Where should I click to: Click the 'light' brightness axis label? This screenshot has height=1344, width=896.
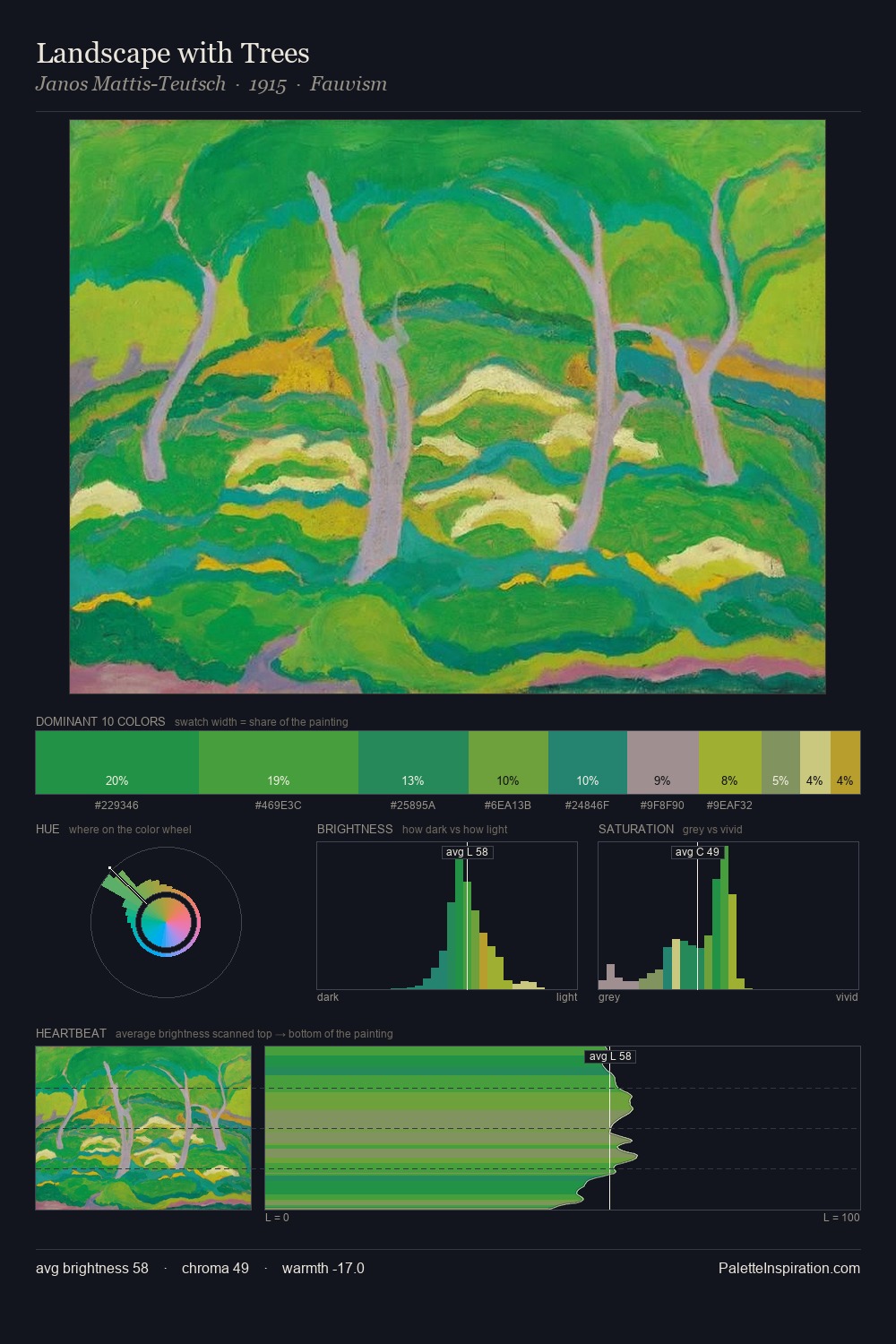[x=566, y=997]
